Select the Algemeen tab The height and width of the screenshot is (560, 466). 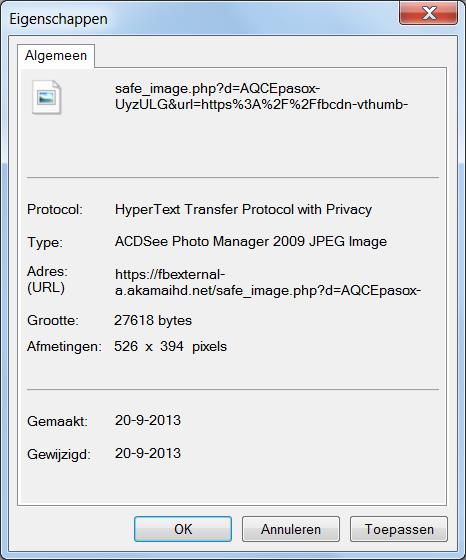pos(56,56)
